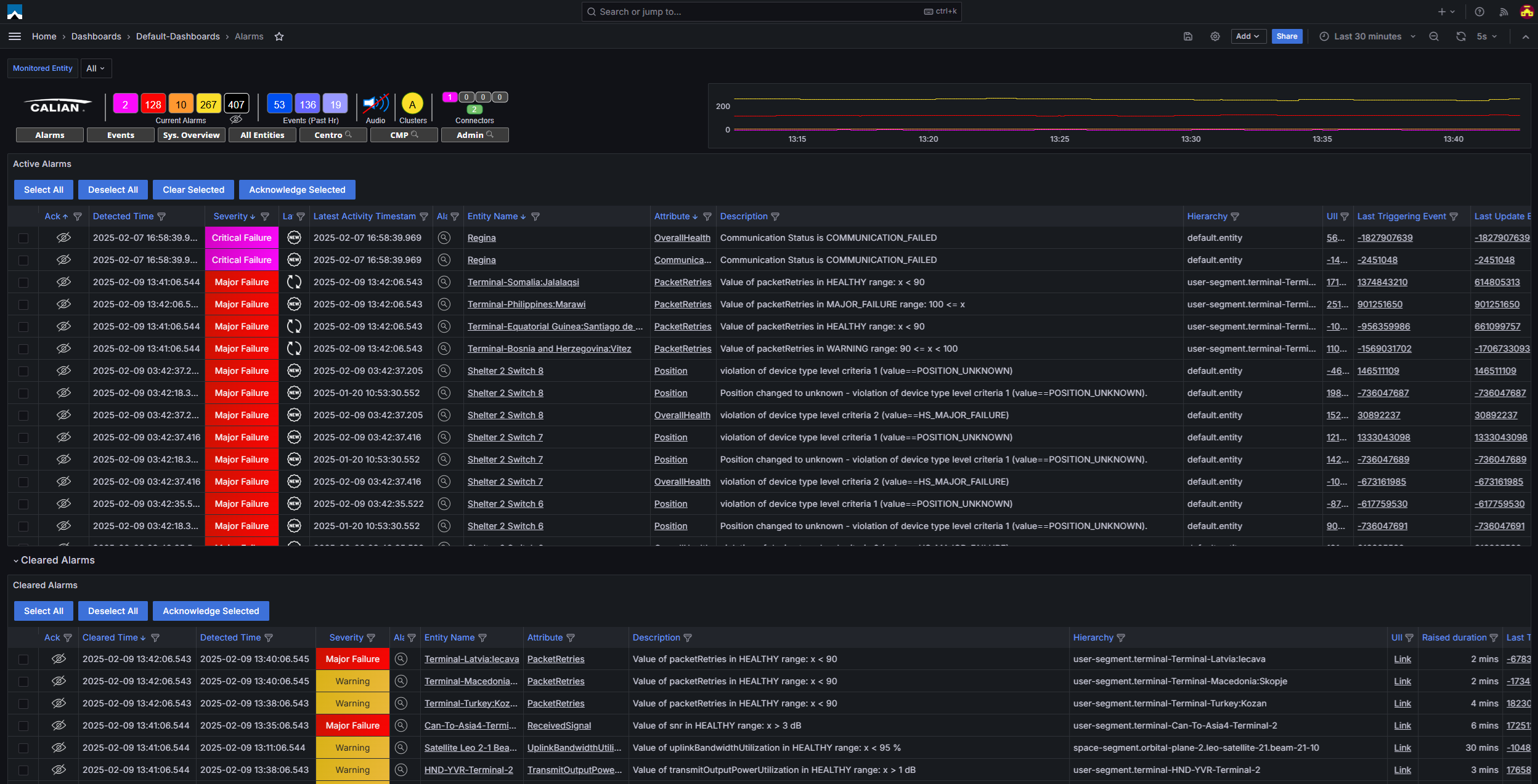Switch to the All Entities tab

262,135
